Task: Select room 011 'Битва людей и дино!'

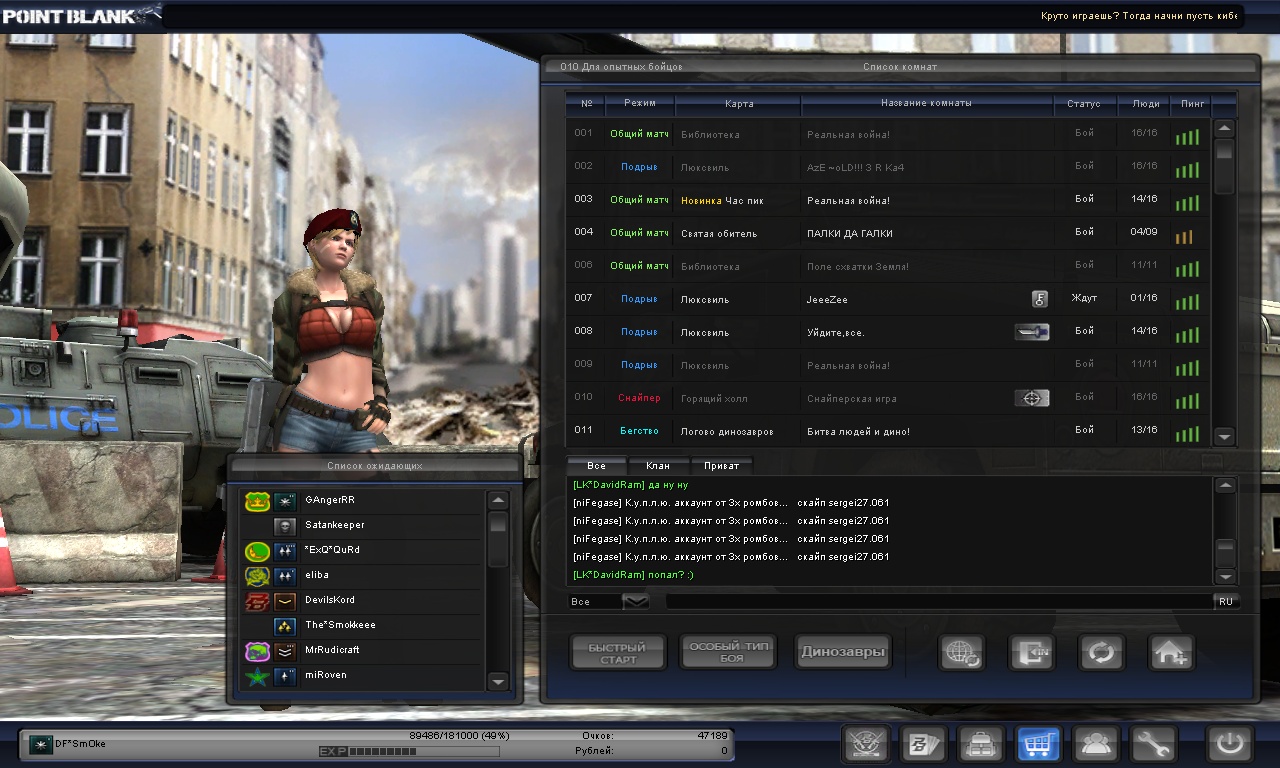Action: (x=888, y=431)
